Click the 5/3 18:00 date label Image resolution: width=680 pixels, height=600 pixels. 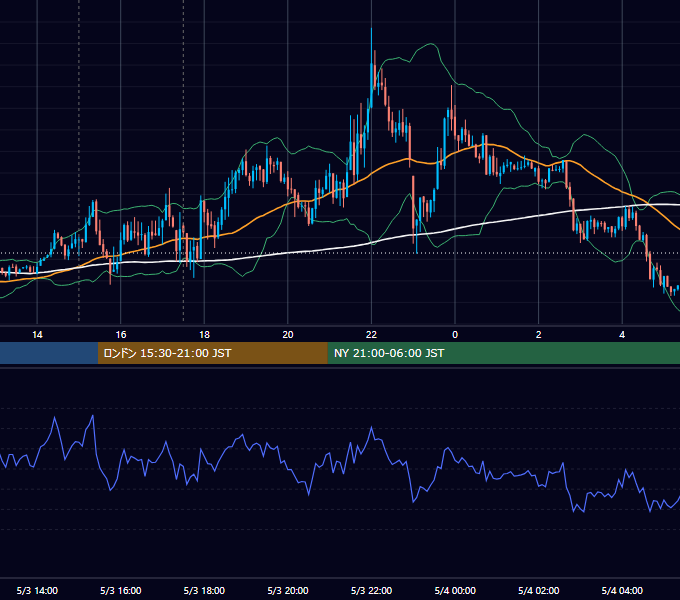click(x=204, y=590)
